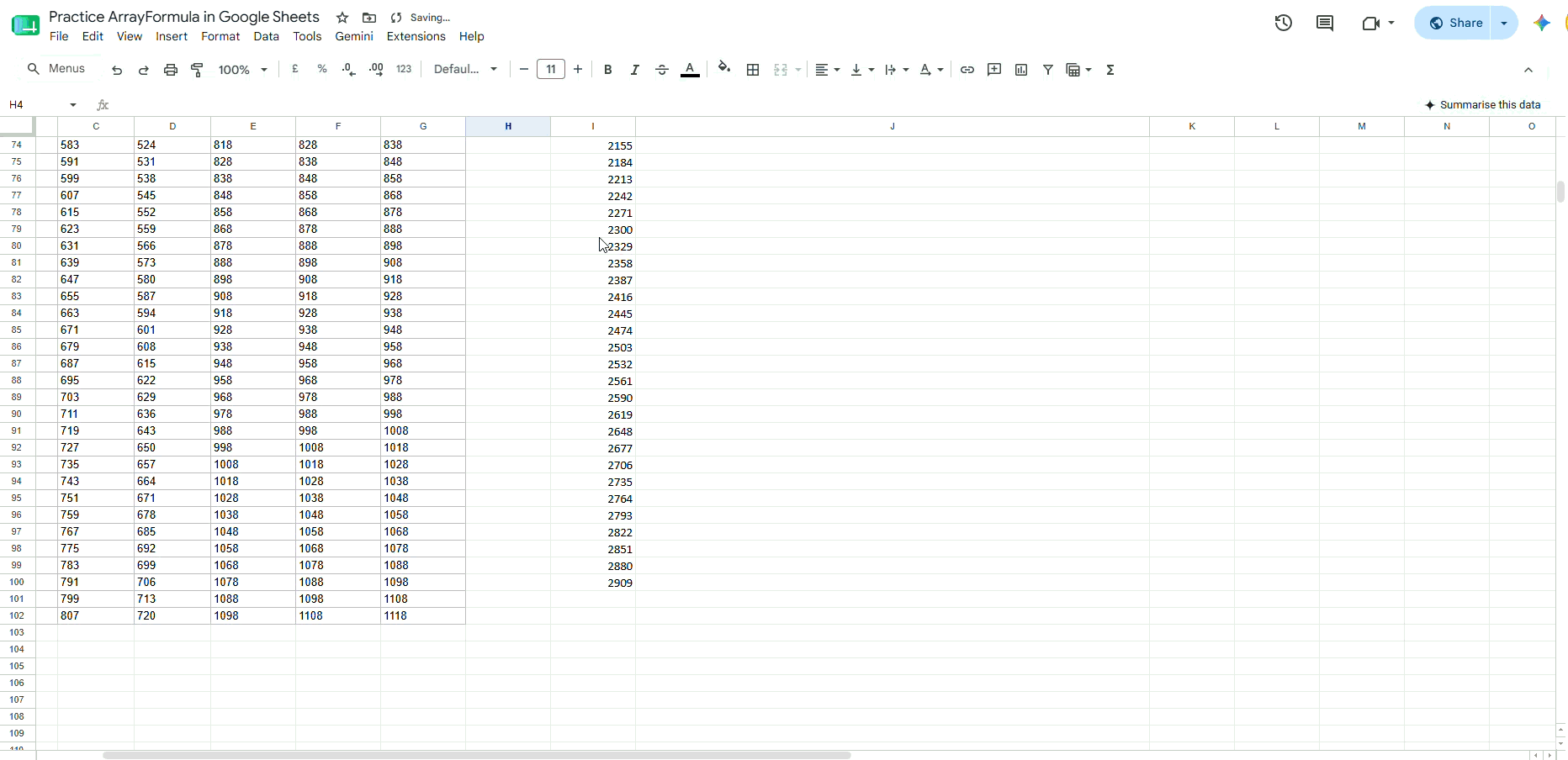Viewport: 1568px width, 760px height.
Task: Click the Insert chart icon
Action: (x=1021, y=70)
